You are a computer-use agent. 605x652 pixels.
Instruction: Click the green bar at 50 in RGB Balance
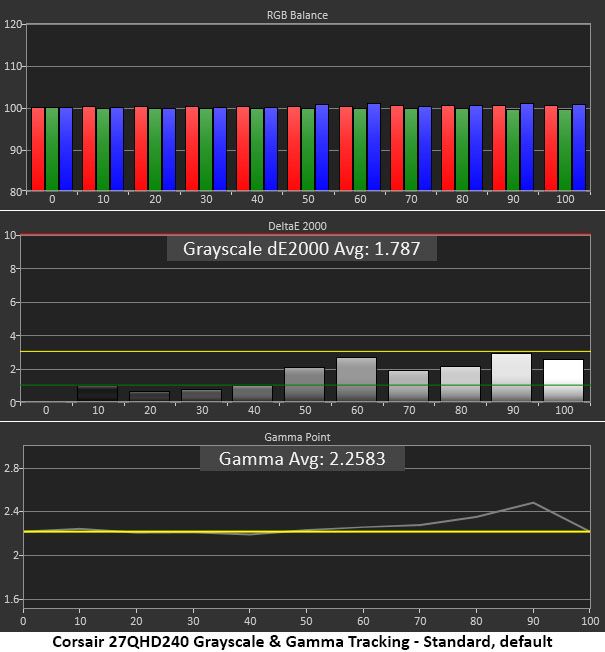tap(308, 149)
